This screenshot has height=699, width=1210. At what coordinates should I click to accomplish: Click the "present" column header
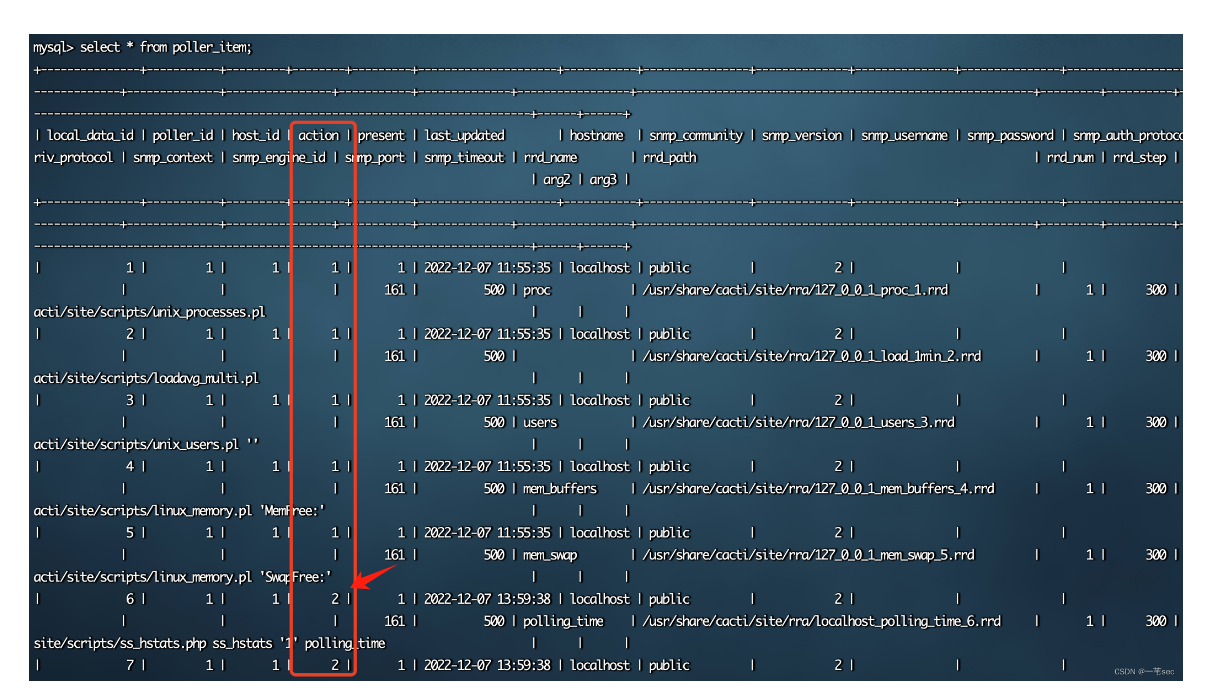click(381, 135)
